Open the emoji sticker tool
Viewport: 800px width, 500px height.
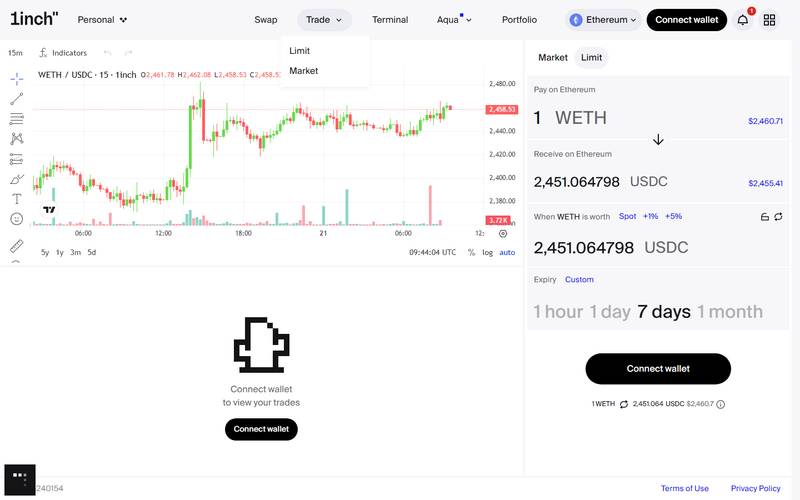[16, 219]
